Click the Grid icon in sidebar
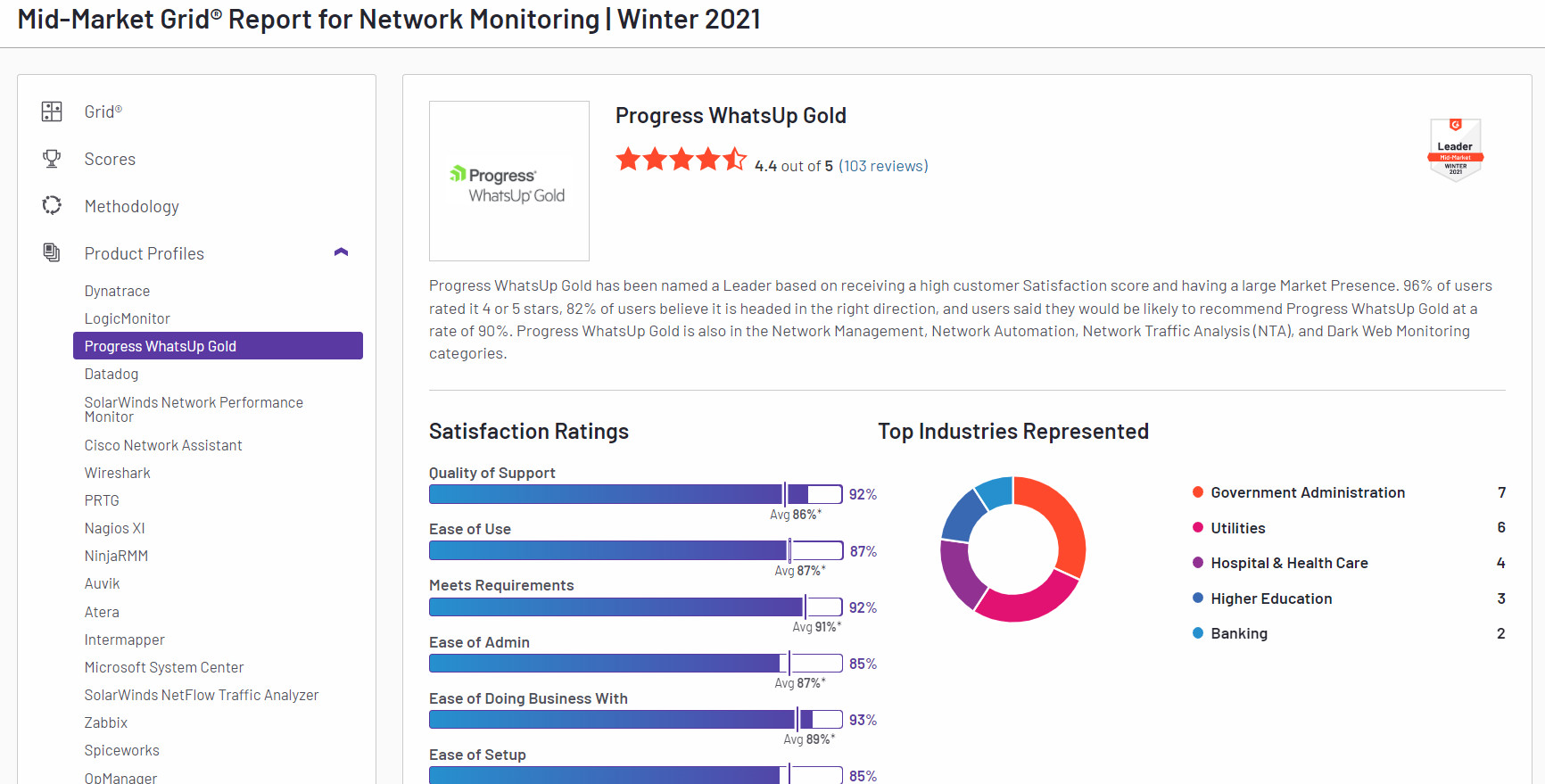Screen dimensions: 1545x784 pos(52,111)
